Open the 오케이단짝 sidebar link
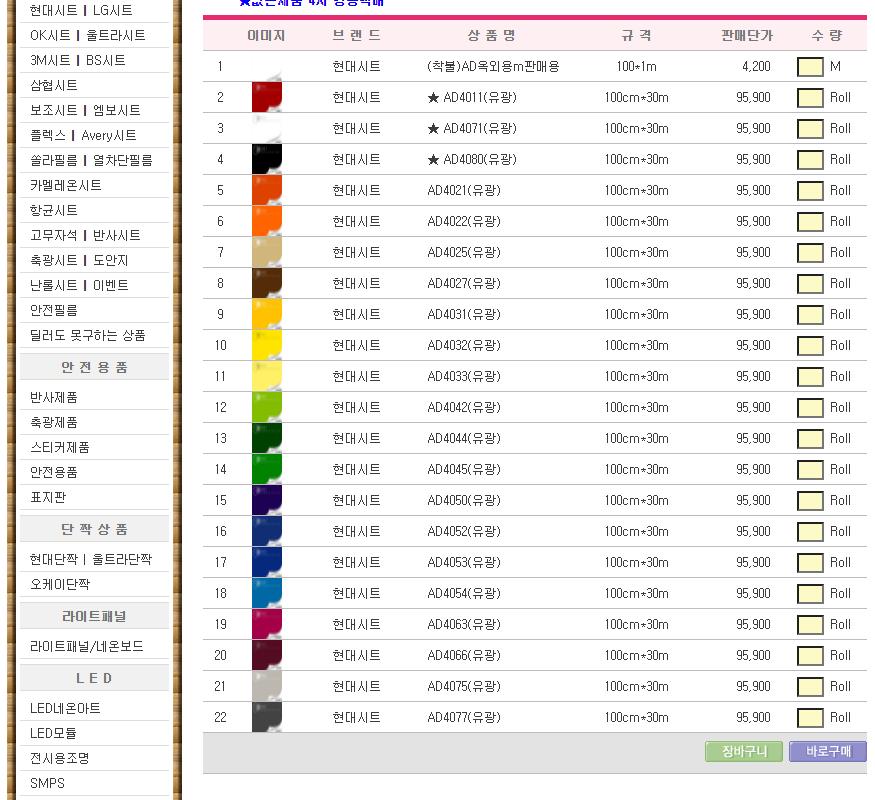Image resolution: width=875 pixels, height=800 pixels. (60, 584)
